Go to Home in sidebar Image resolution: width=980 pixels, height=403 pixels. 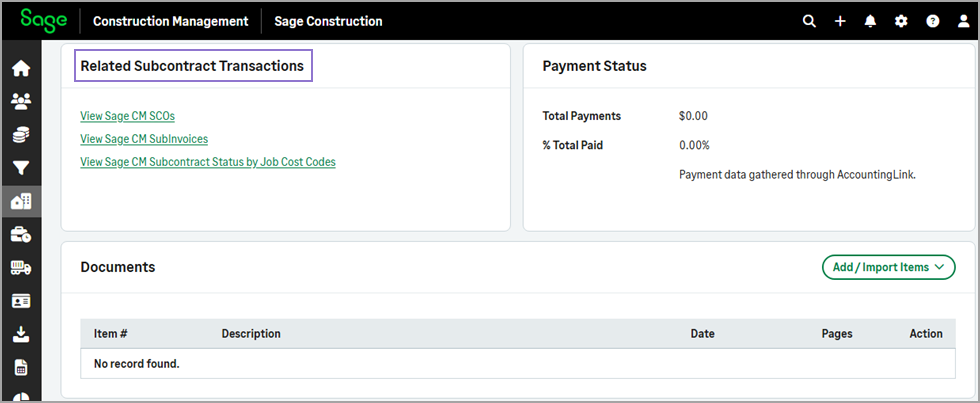point(21,68)
